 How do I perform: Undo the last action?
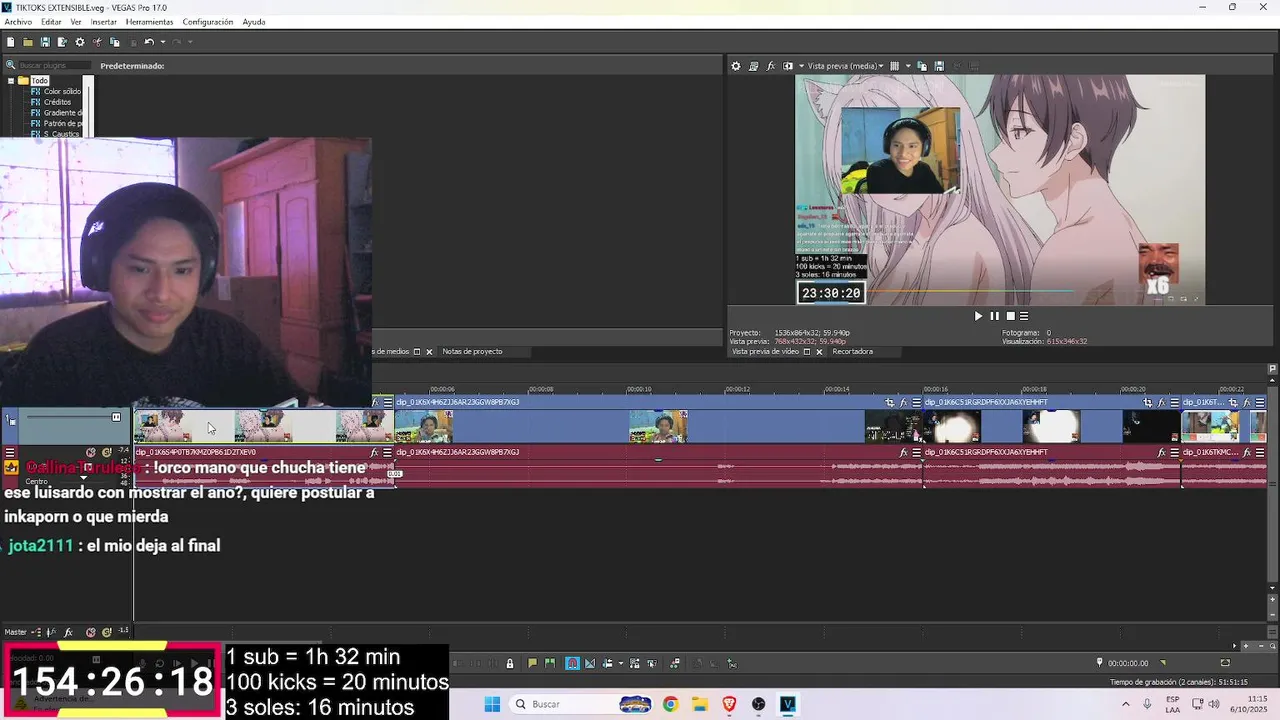click(x=149, y=42)
